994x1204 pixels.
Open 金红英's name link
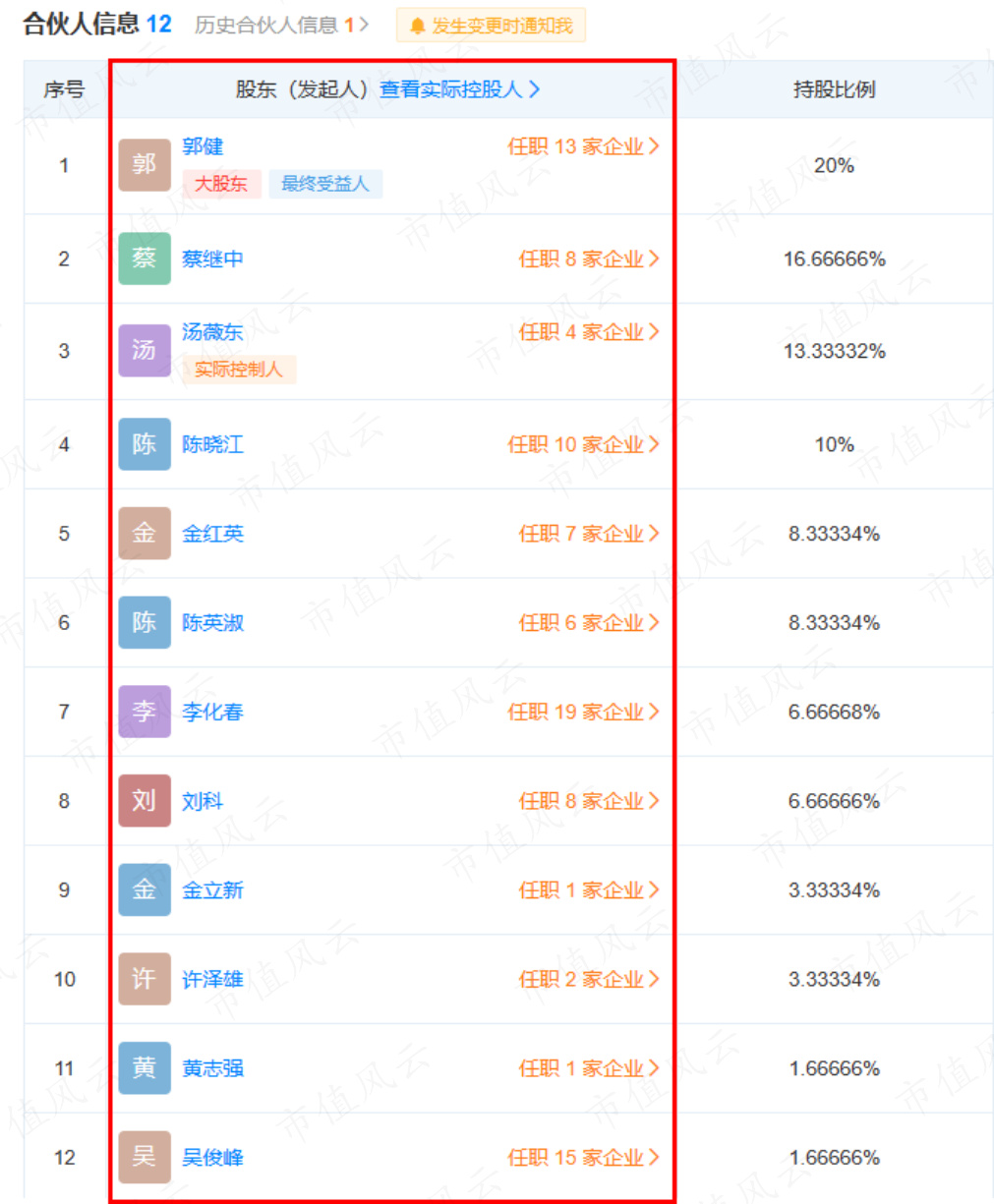coord(212,534)
